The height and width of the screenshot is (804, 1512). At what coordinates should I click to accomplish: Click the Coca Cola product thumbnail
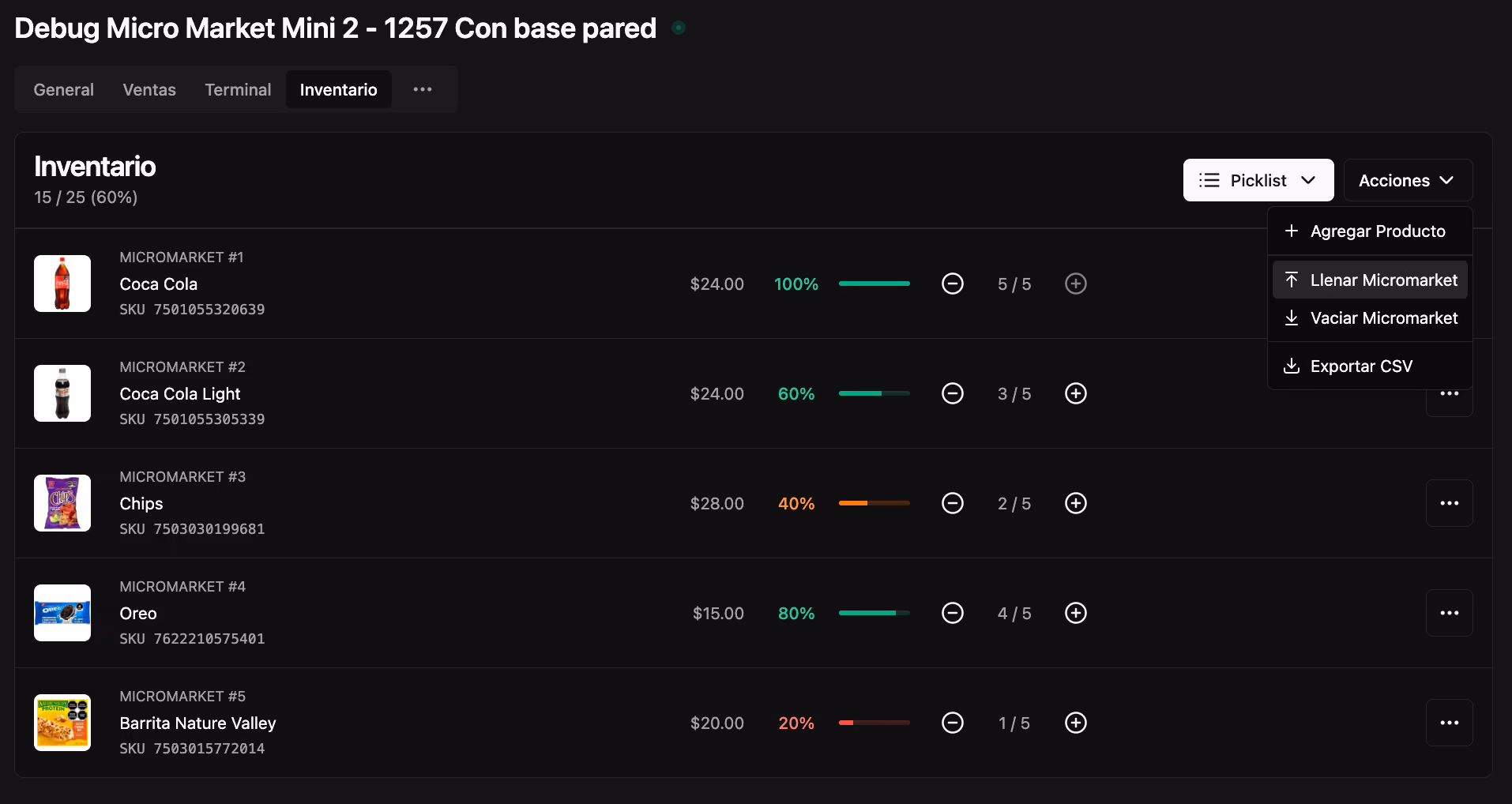click(x=62, y=284)
